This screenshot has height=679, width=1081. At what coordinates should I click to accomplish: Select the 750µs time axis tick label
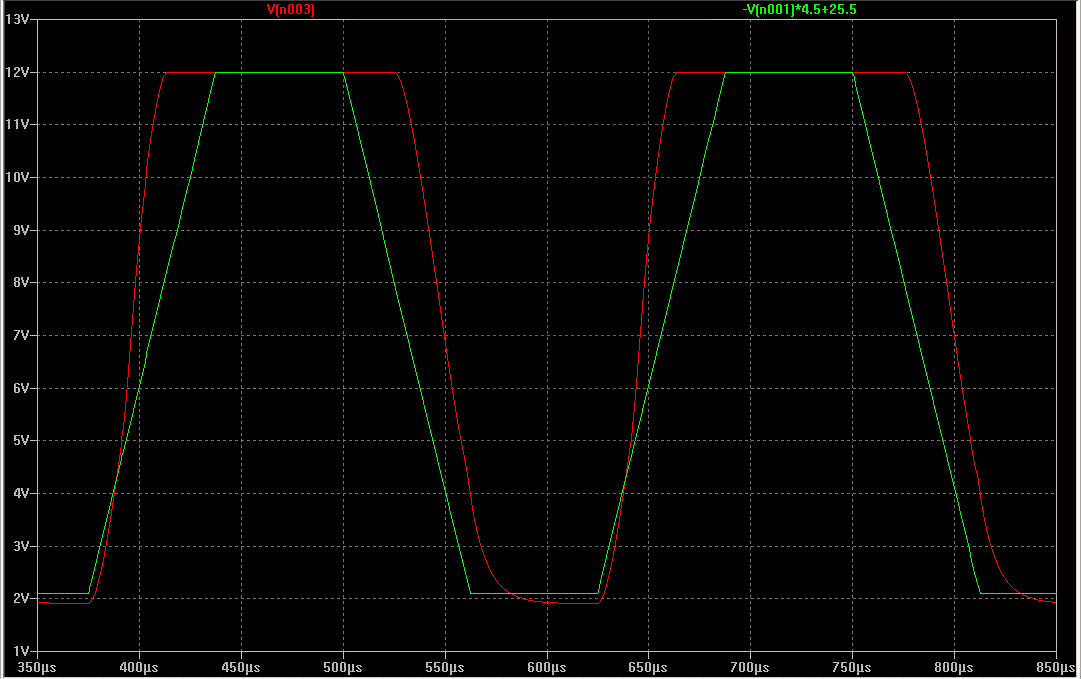(852, 667)
